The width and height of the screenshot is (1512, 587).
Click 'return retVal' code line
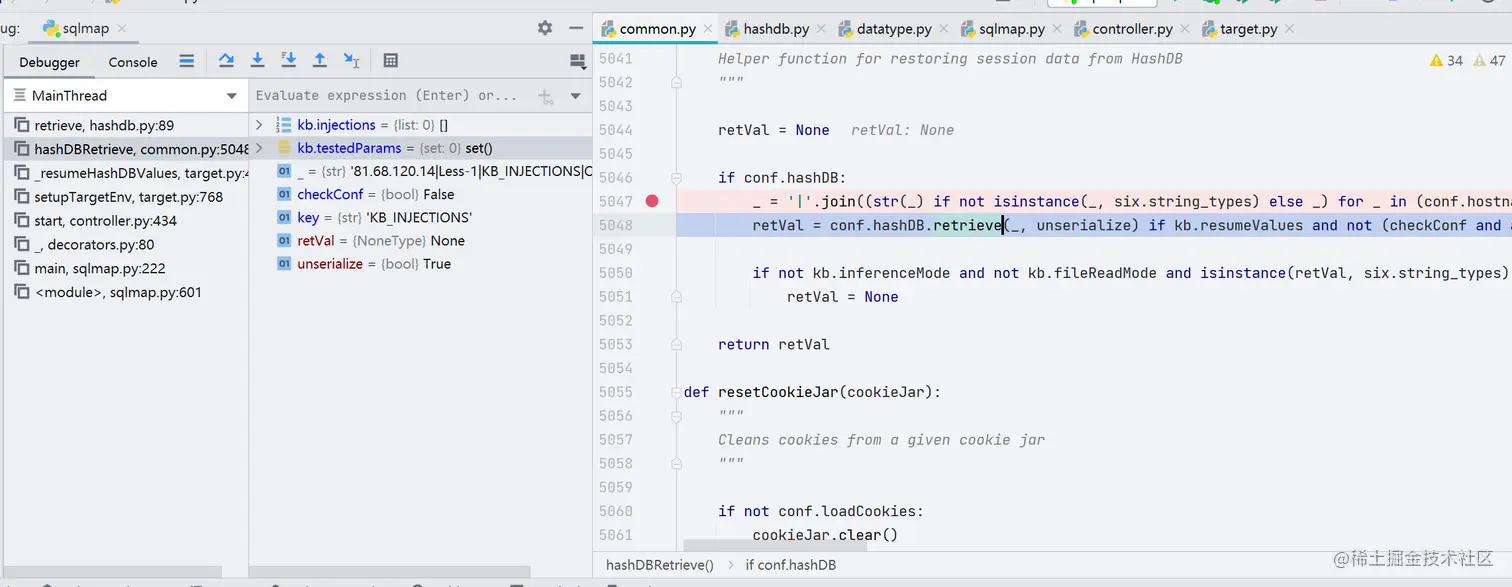pos(774,344)
